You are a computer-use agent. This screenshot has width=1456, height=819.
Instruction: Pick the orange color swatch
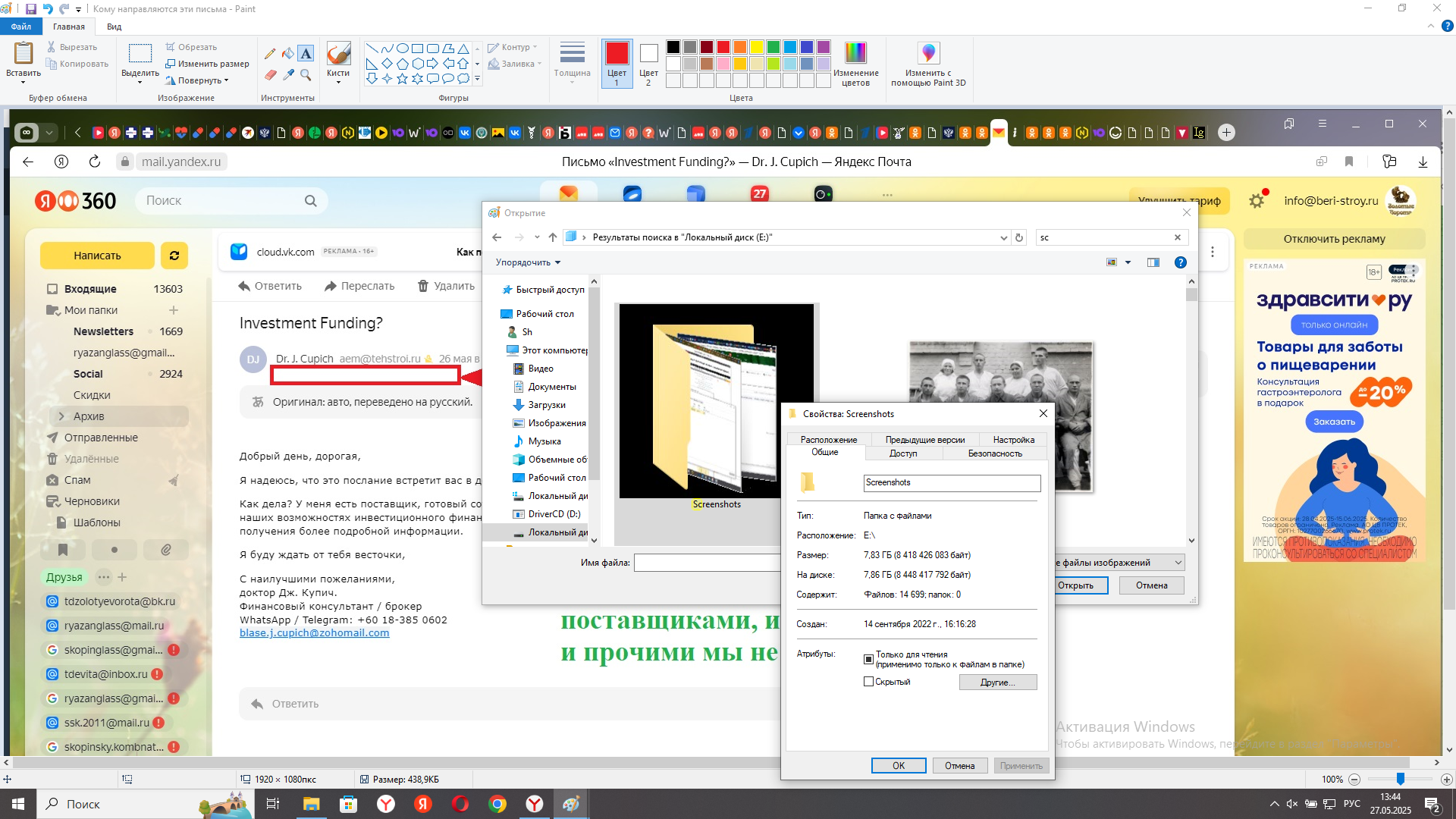tap(740, 47)
